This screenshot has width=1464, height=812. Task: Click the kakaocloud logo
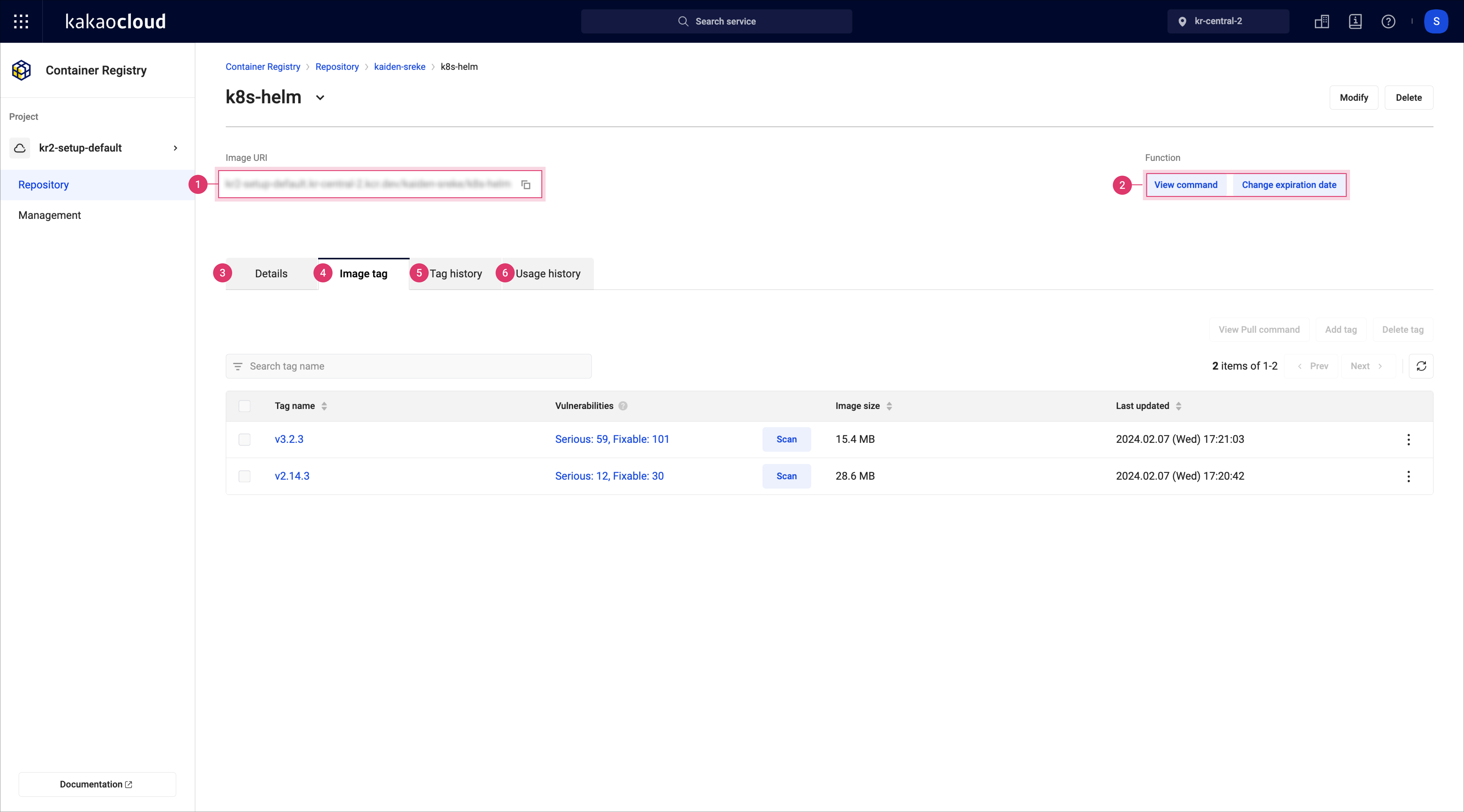pyautogui.click(x=115, y=22)
